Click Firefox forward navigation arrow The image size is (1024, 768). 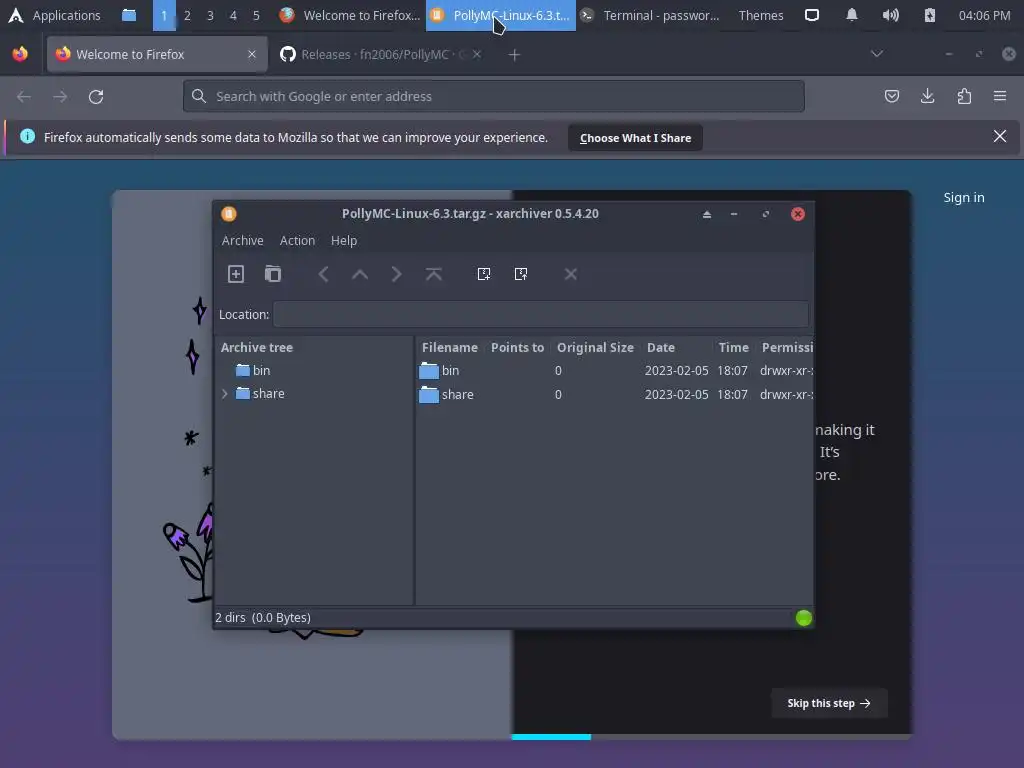(x=60, y=97)
